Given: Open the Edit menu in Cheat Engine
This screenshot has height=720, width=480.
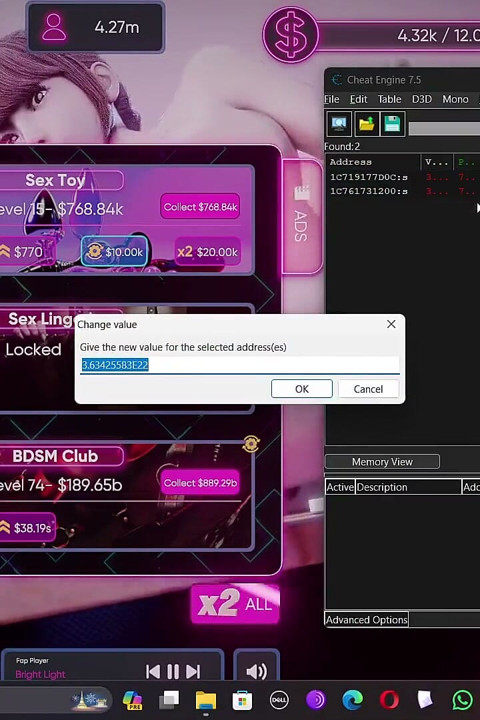Looking at the screenshot, I should pyautogui.click(x=358, y=99).
